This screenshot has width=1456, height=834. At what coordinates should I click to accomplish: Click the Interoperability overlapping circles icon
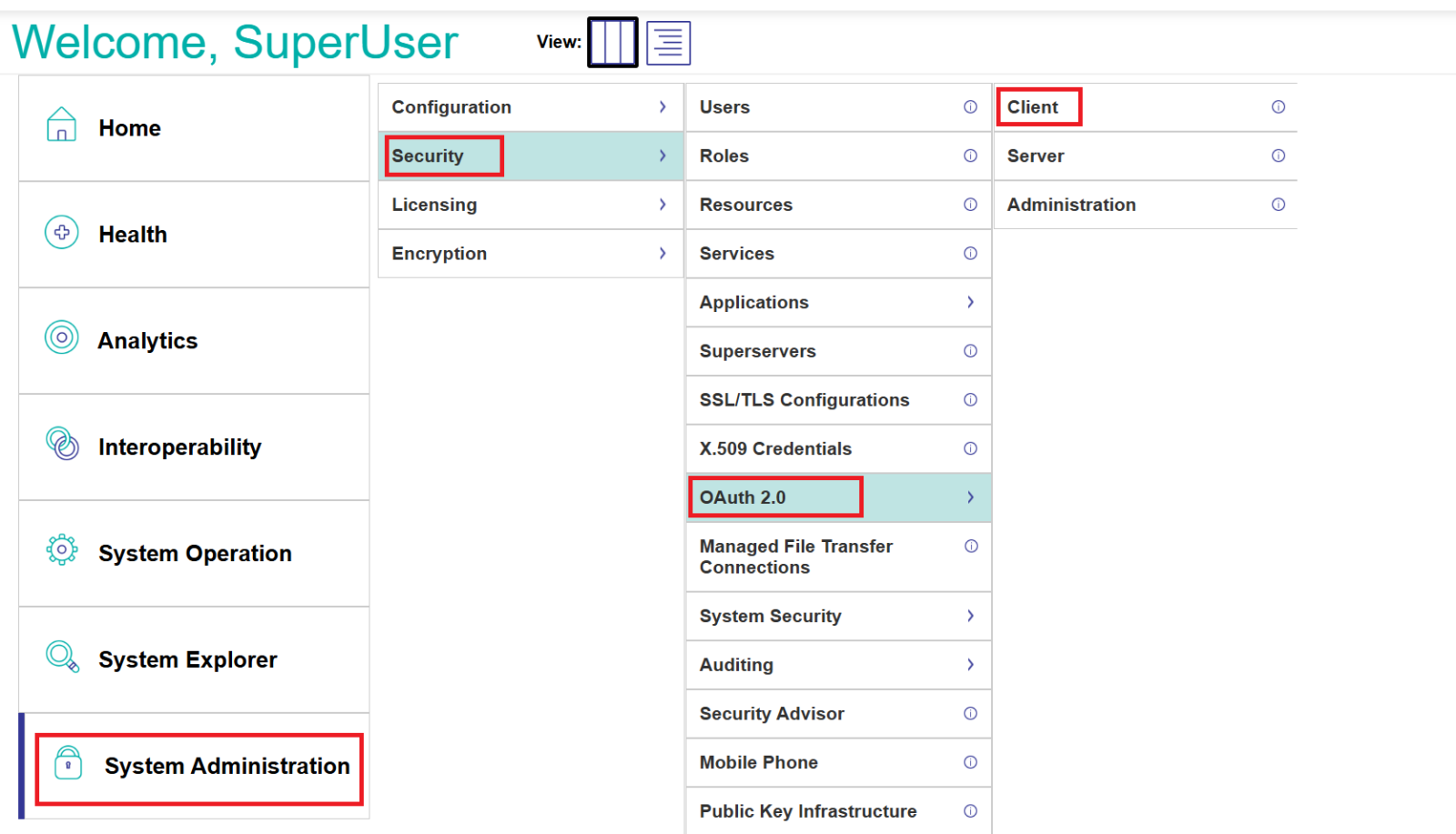point(62,444)
